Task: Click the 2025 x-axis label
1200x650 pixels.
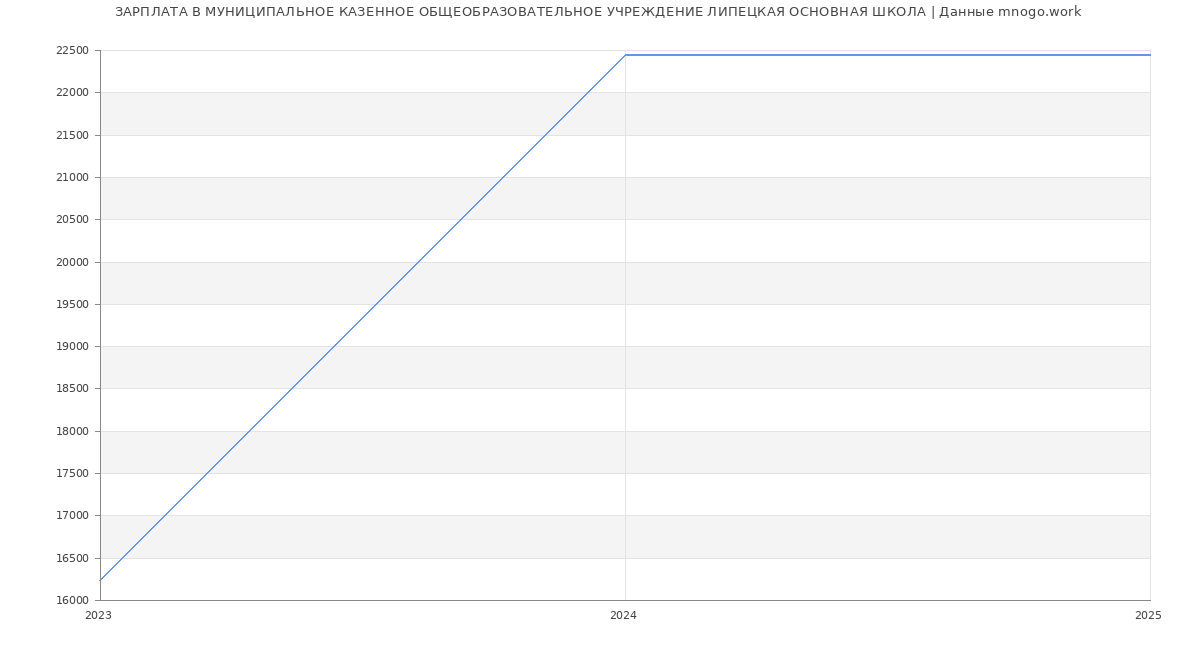Action: tap(1148, 616)
